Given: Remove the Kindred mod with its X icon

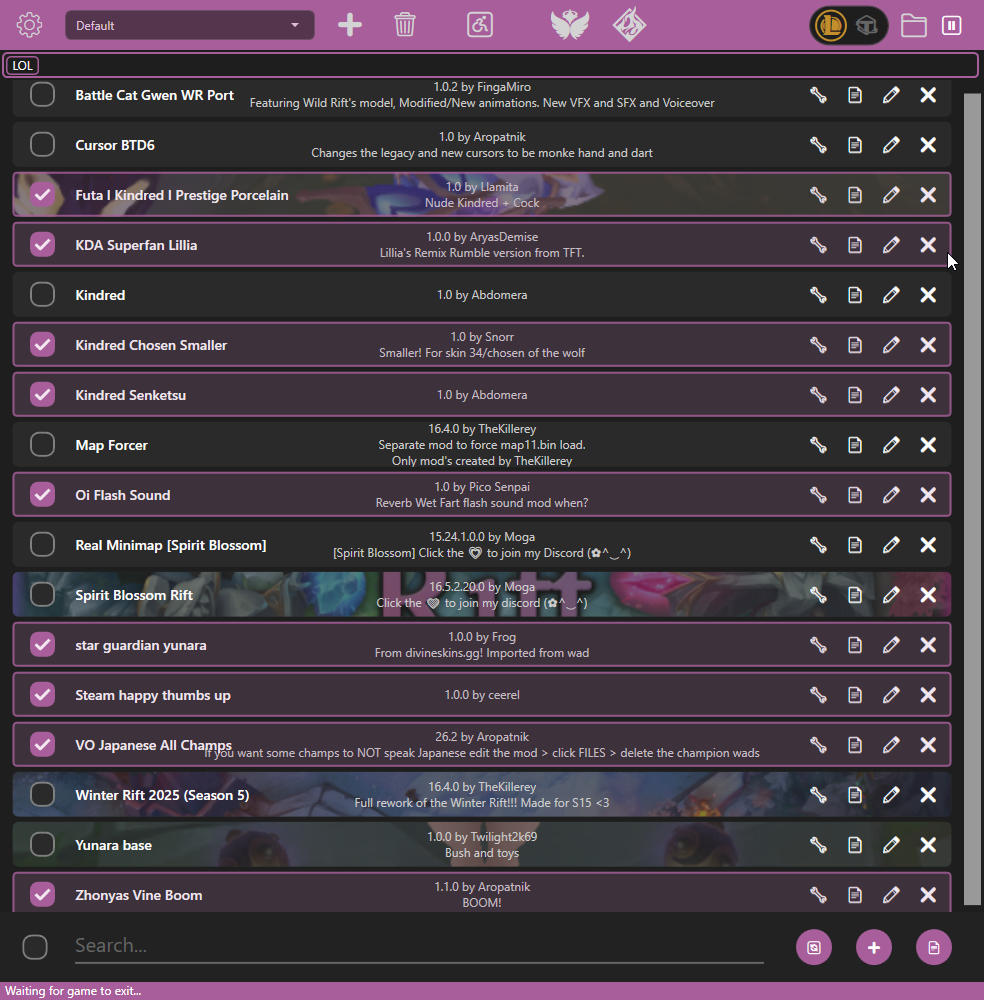Looking at the screenshot, I should [x=928, y=295].
